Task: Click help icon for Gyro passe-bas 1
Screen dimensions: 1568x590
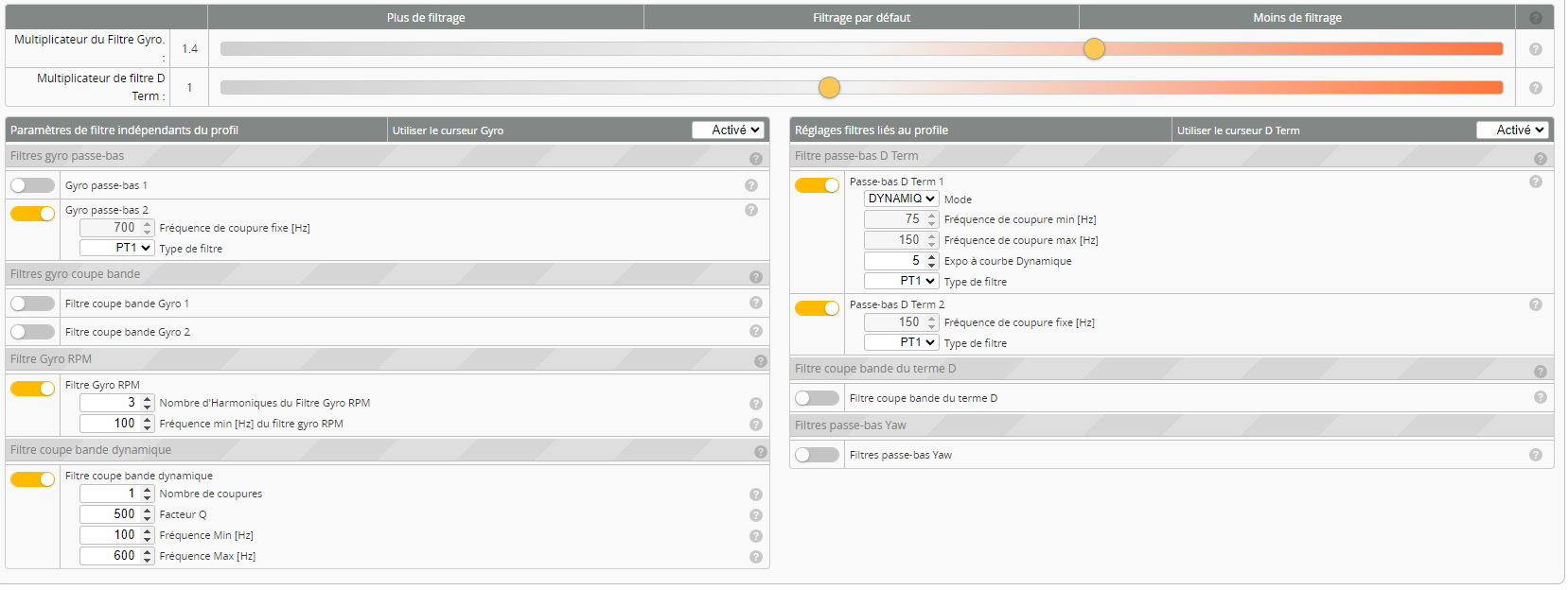Action: [750, 186]
